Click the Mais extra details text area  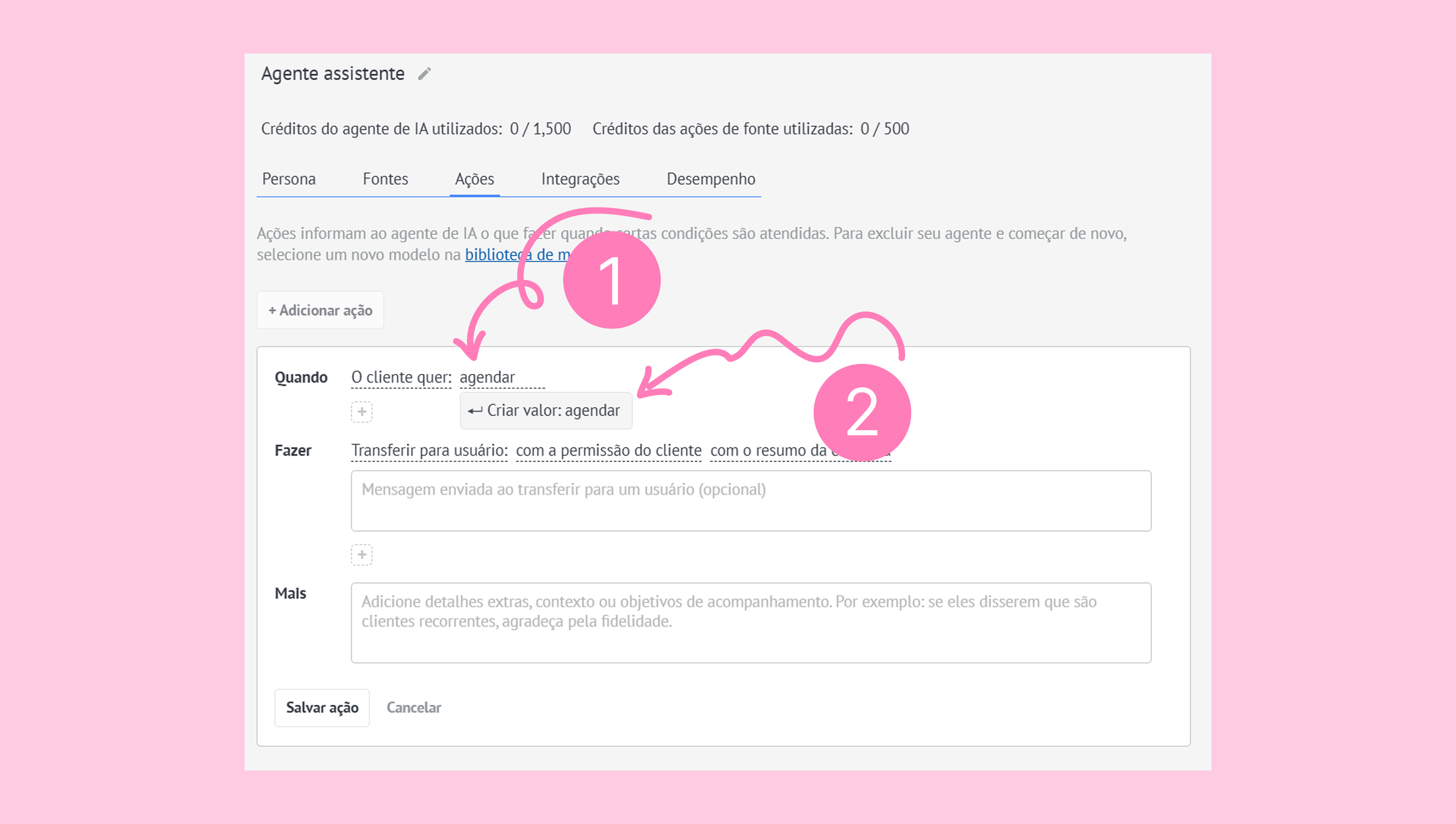(750, 622)
